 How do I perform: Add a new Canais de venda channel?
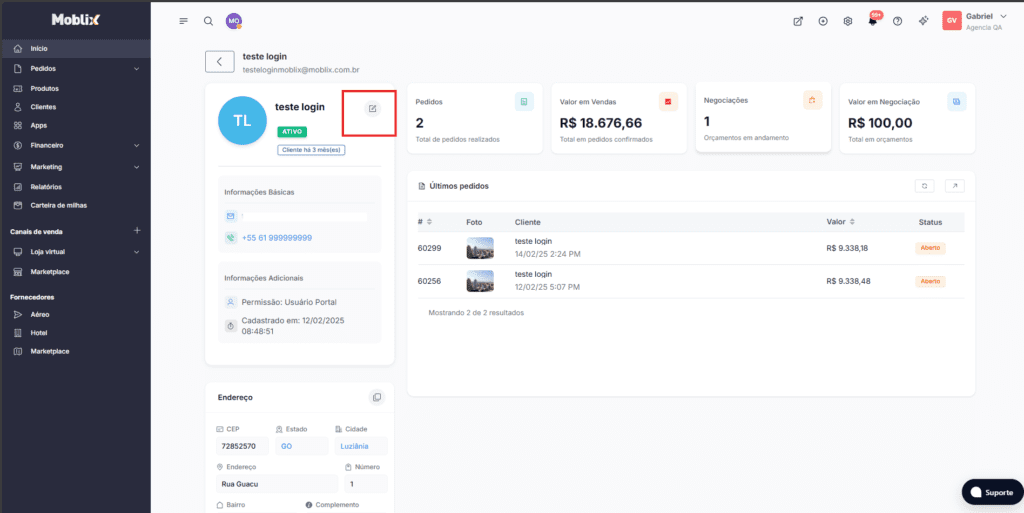coord(137,231)
